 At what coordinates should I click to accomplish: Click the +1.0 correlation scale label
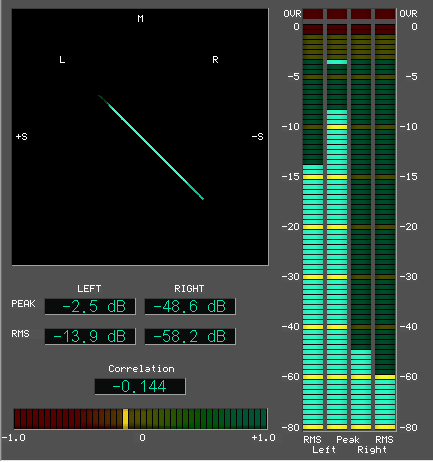(264, 438)
